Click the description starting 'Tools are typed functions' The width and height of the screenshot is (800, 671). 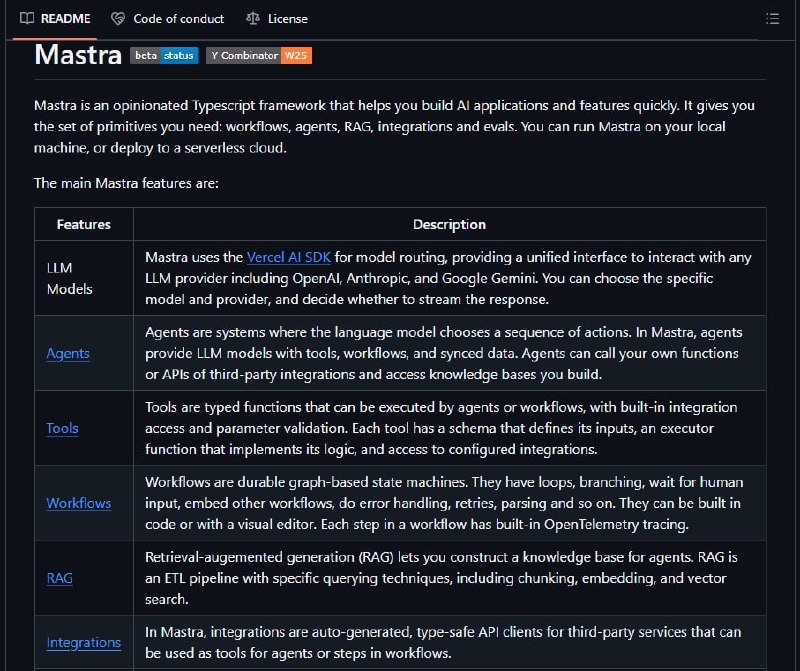pos(441,428)
